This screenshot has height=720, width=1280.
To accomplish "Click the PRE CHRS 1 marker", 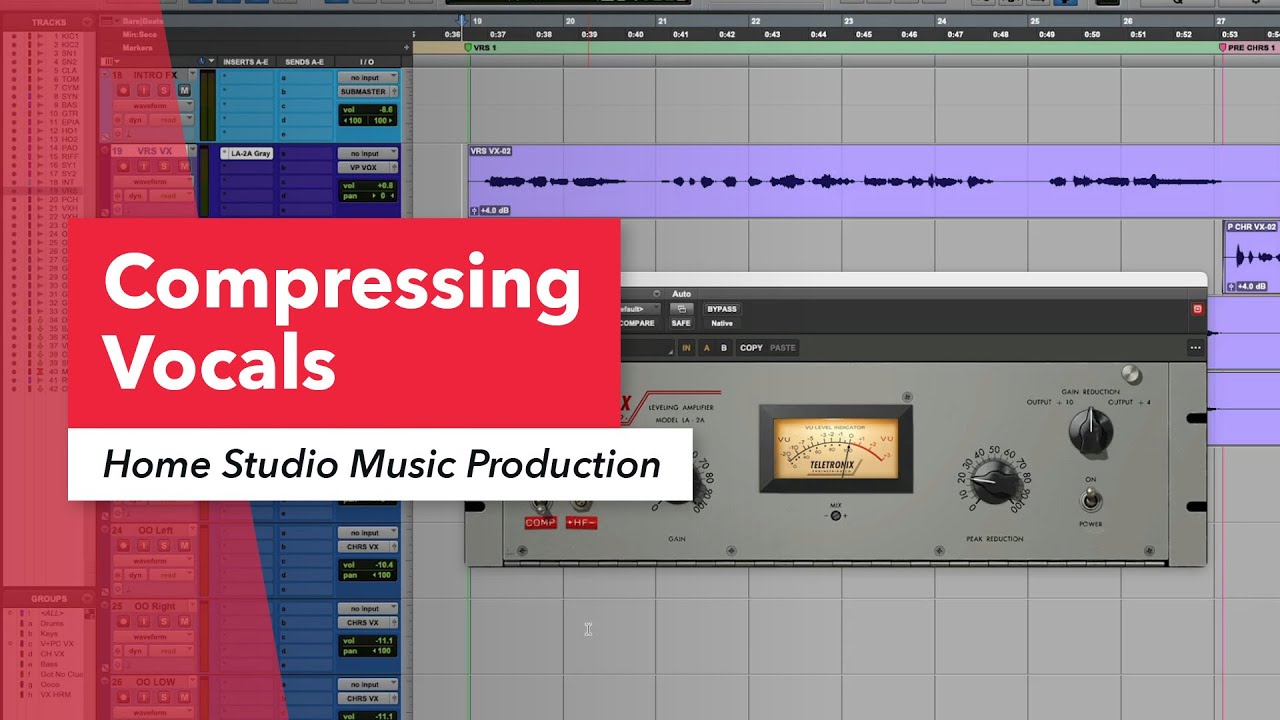I will (1247, 47).
